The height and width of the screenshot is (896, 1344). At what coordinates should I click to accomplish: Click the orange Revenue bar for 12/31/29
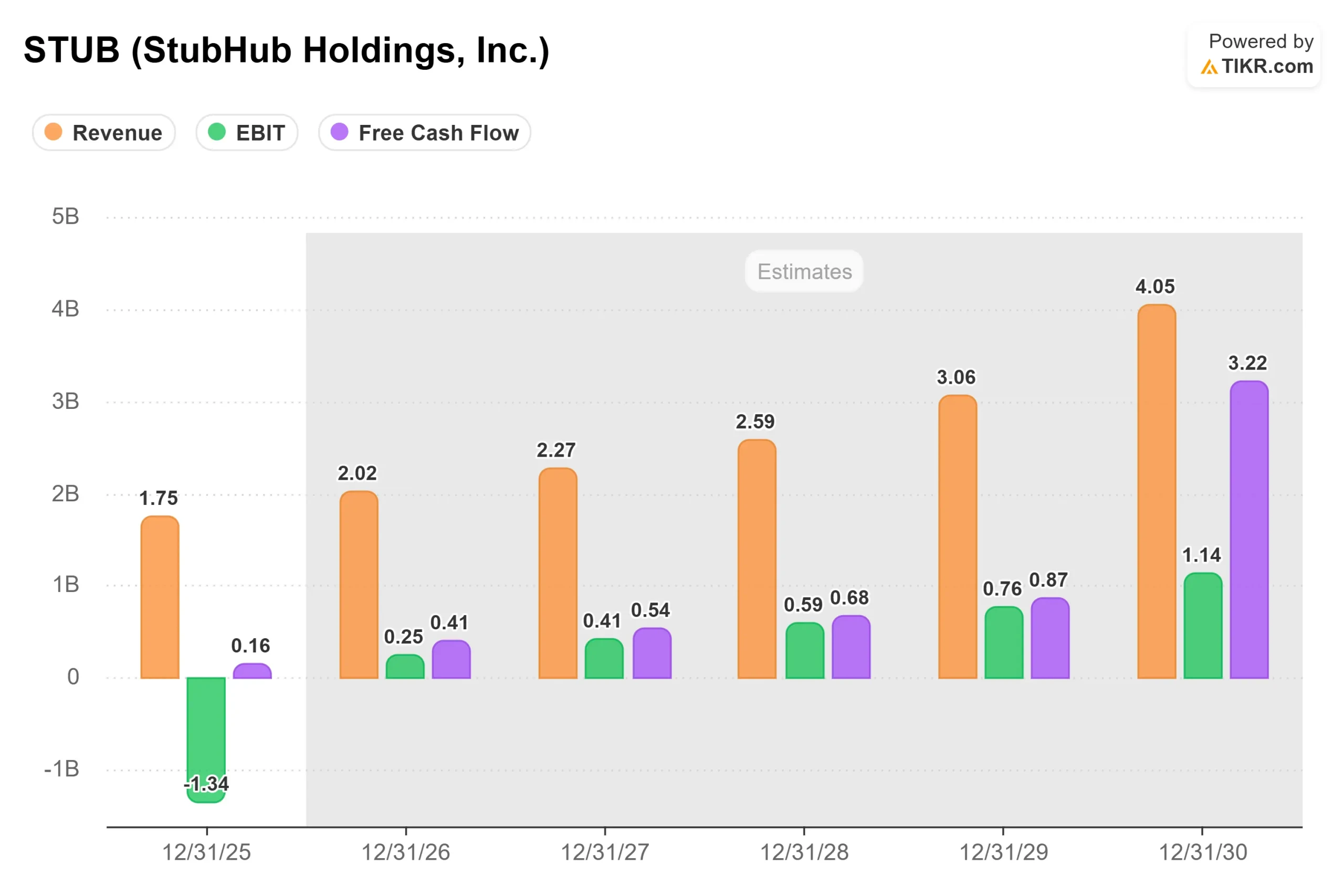point(958,536)
